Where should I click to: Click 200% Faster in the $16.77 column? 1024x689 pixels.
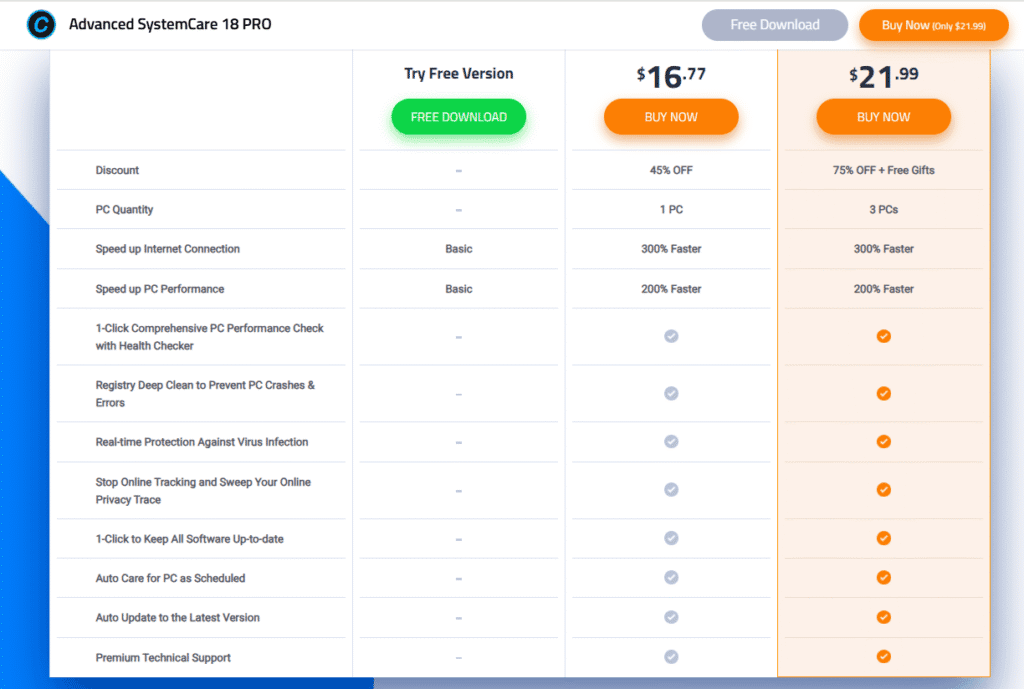click(x=671, y=289)
